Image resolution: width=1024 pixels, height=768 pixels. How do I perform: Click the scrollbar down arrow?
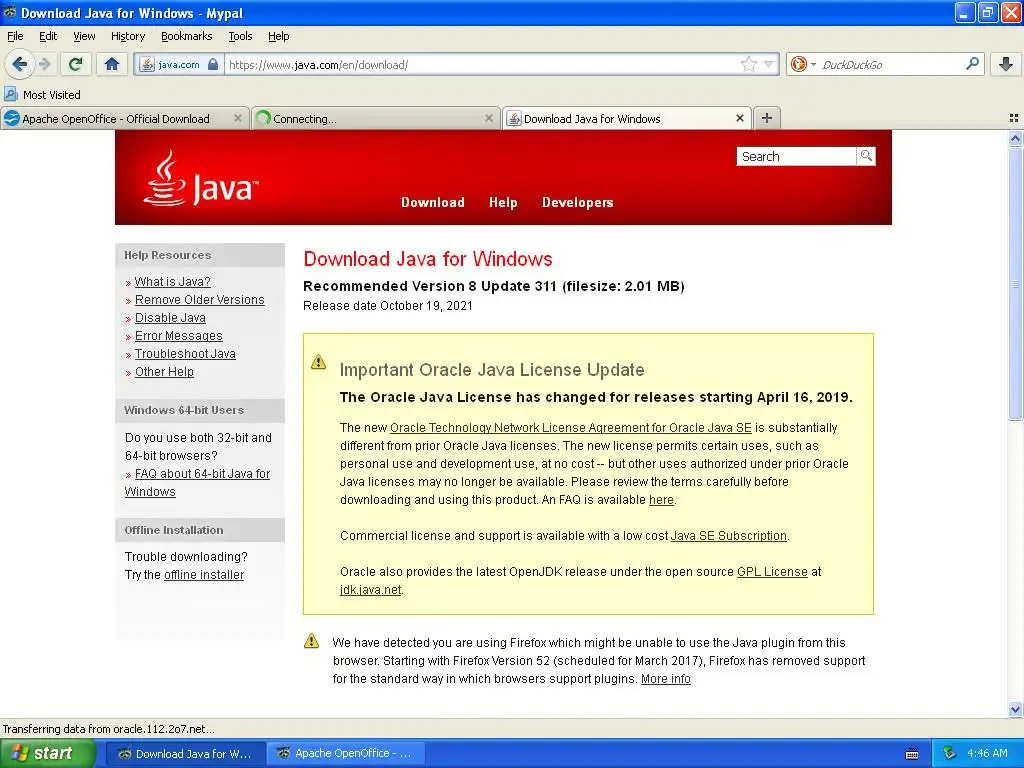(1015, 709)
